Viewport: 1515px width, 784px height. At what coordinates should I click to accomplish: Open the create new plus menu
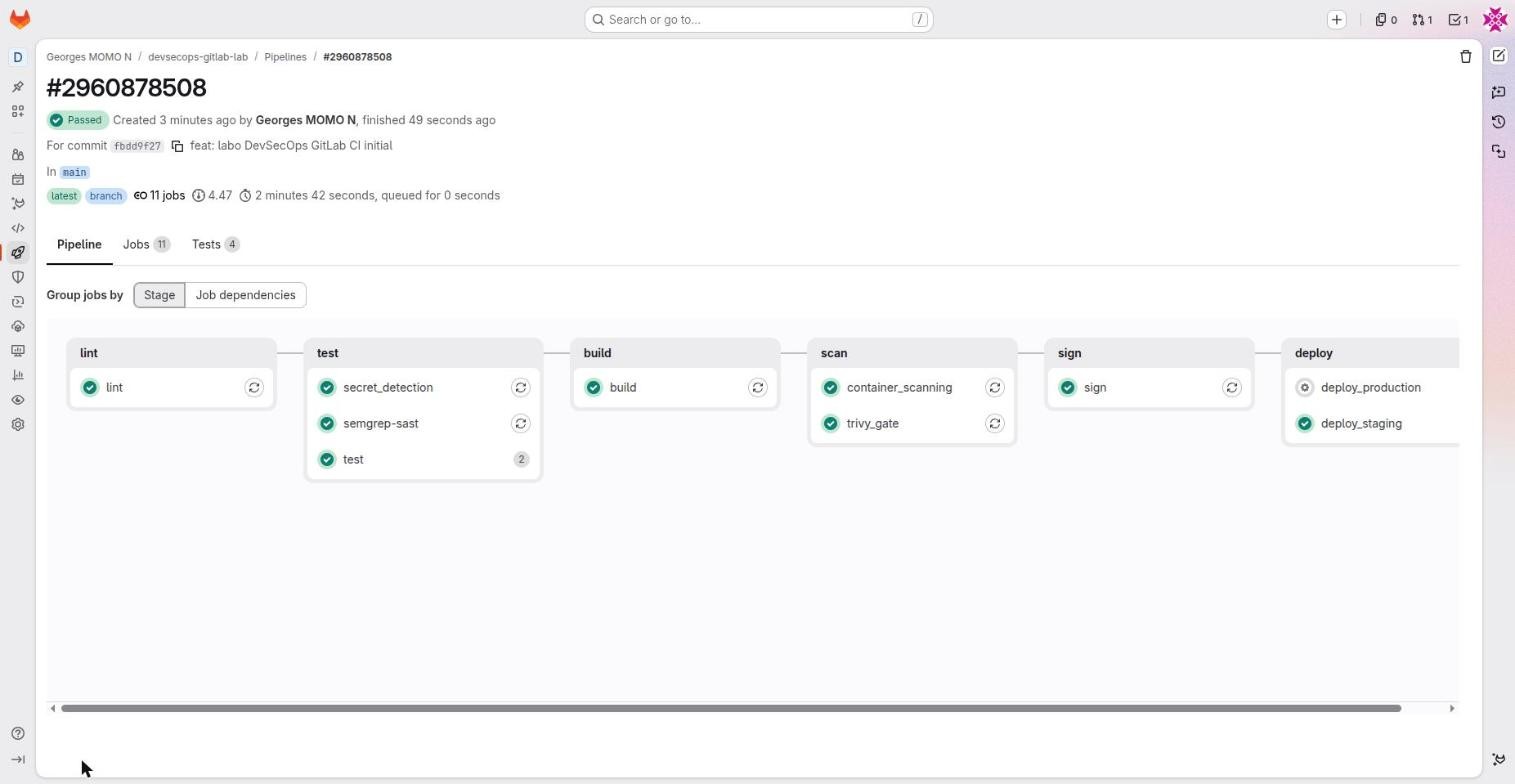click(1336, 19)
